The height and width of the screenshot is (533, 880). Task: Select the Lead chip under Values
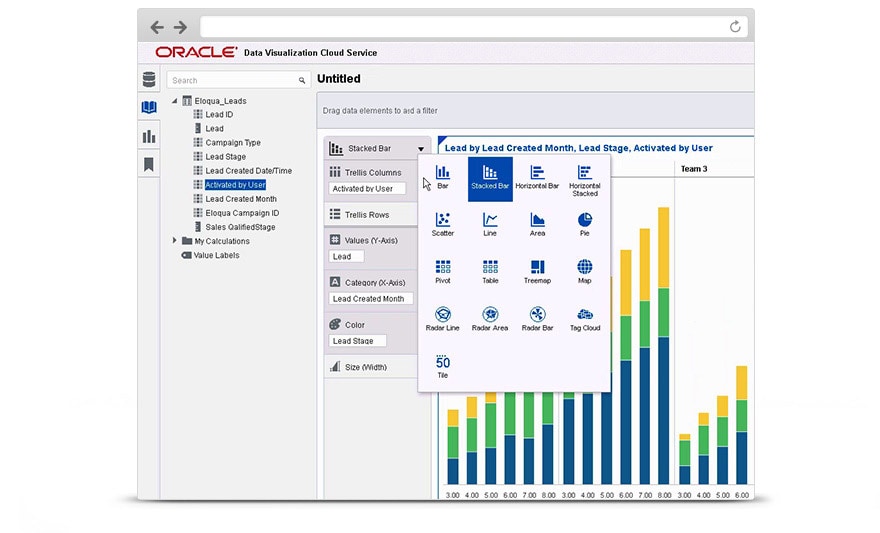pyautogui.click(x=346, y=256)
